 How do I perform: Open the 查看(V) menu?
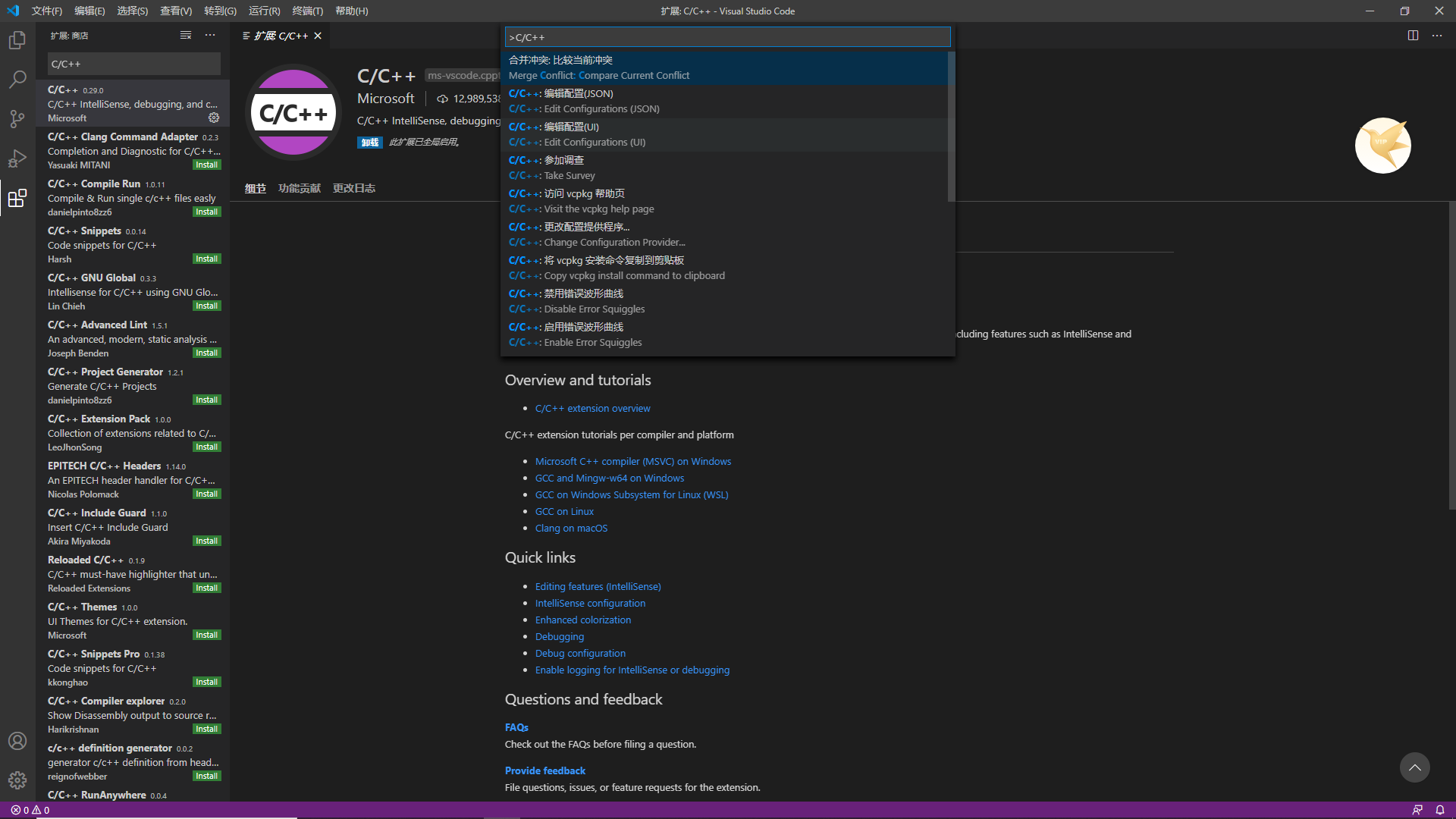tap(176, 11)
